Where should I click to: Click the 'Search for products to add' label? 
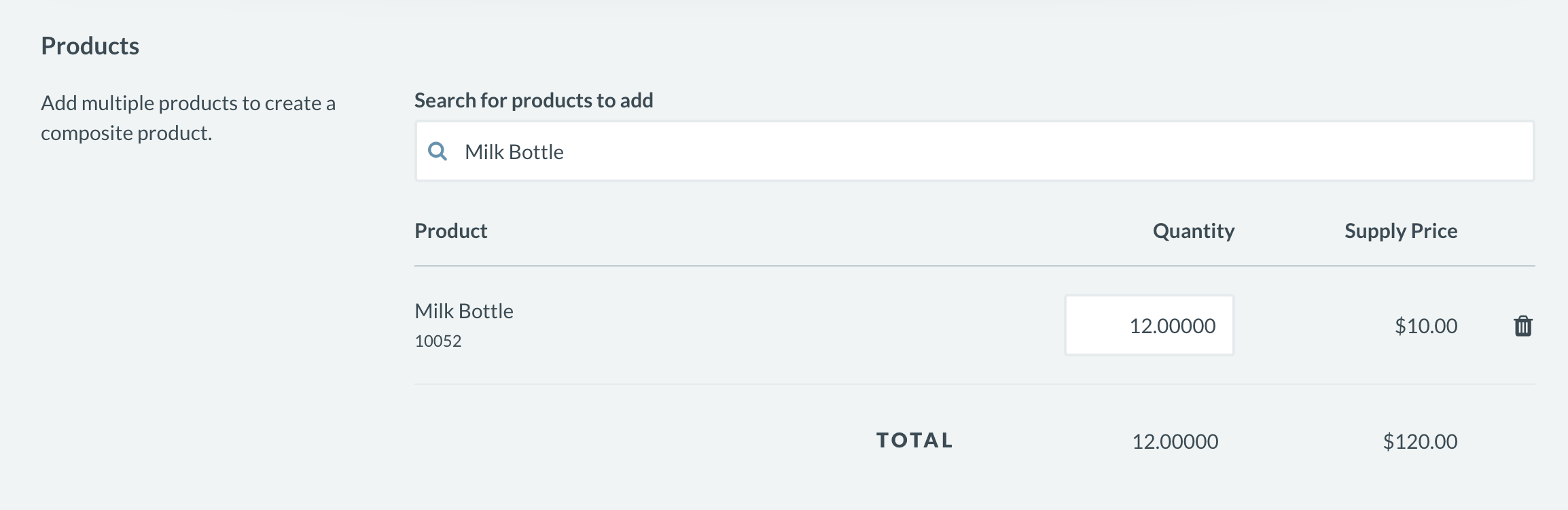click(534, 101)
